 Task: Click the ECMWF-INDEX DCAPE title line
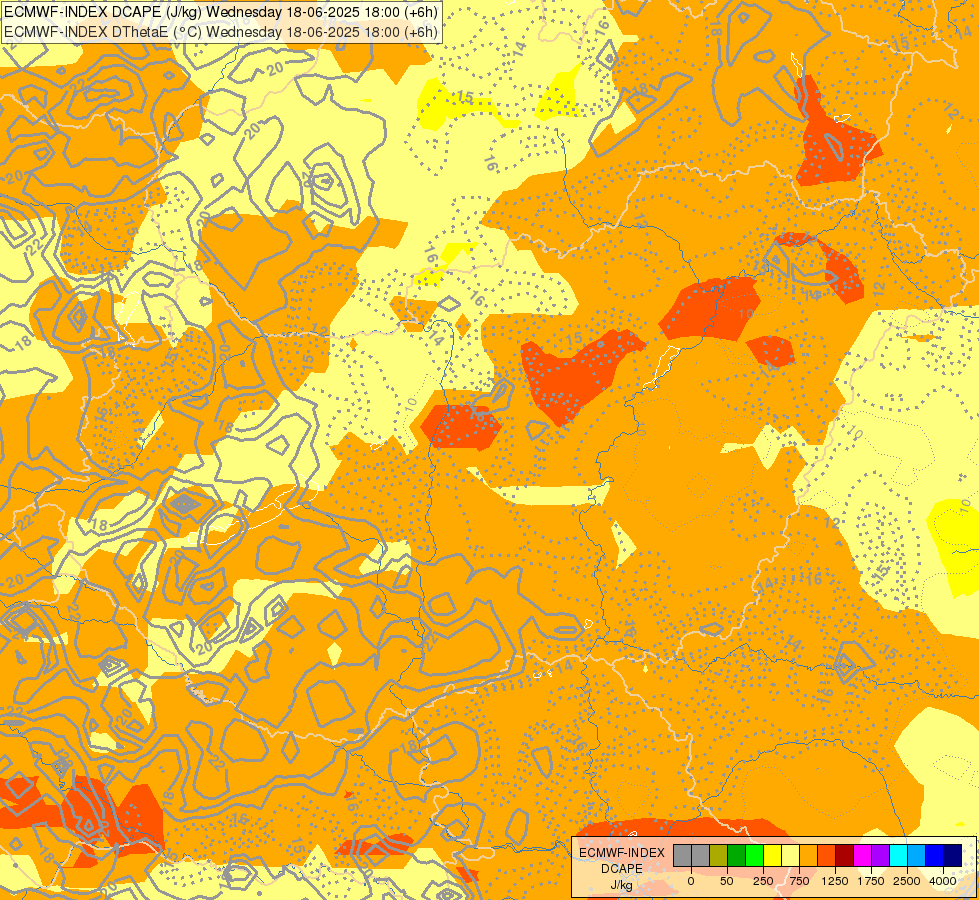click(221, 12)
